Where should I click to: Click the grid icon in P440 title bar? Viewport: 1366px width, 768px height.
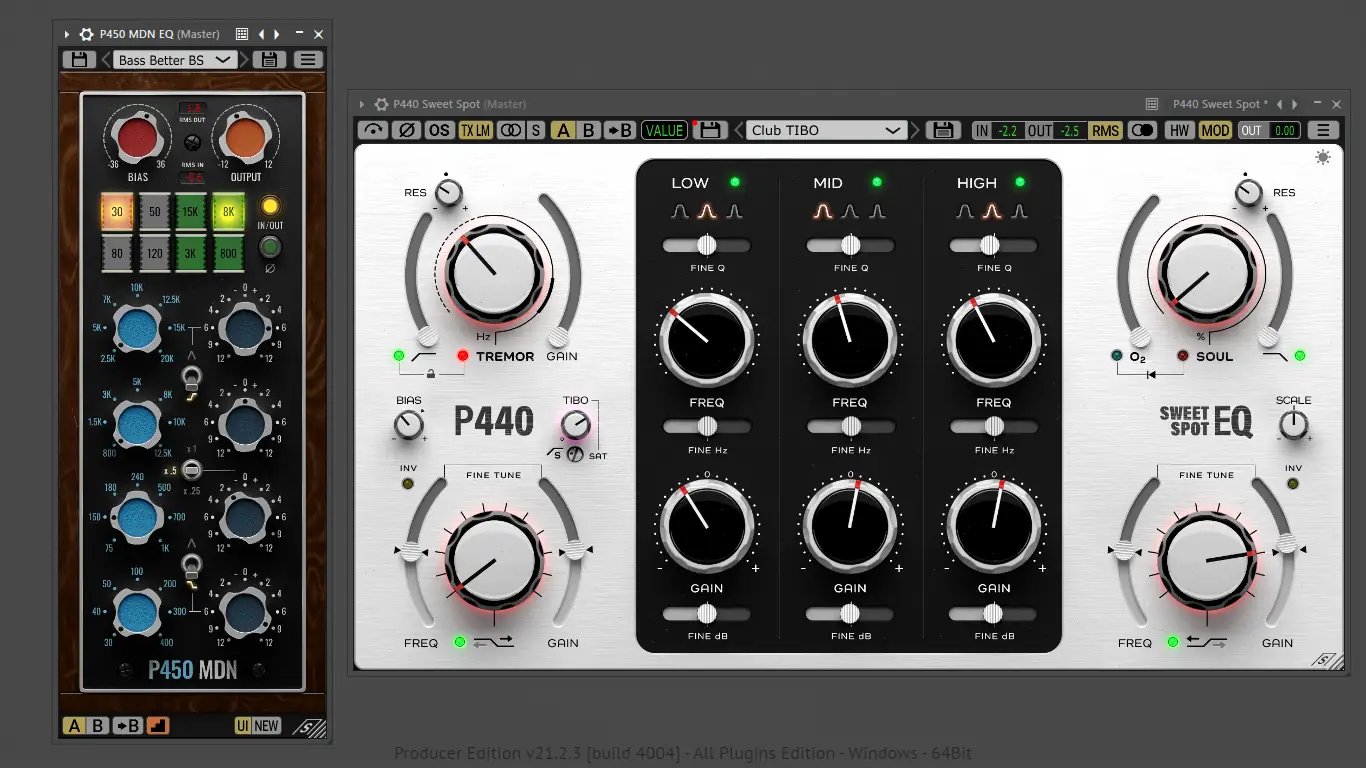click(x=1152, y=104)
